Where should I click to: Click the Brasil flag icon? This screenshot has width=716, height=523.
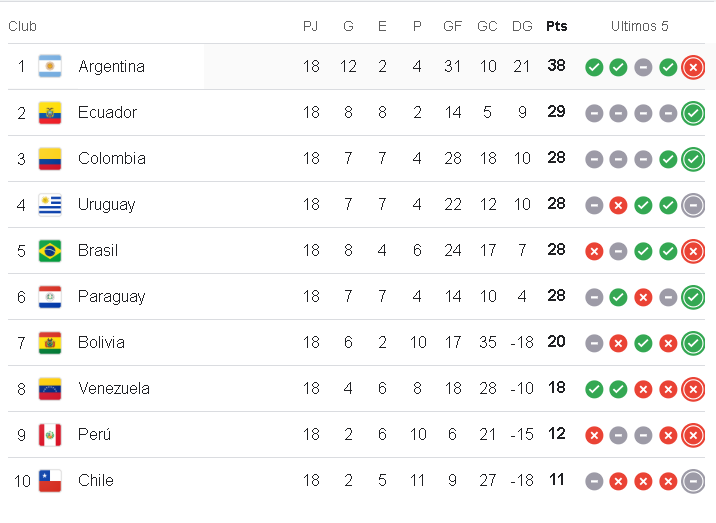(x=50, y=251)
